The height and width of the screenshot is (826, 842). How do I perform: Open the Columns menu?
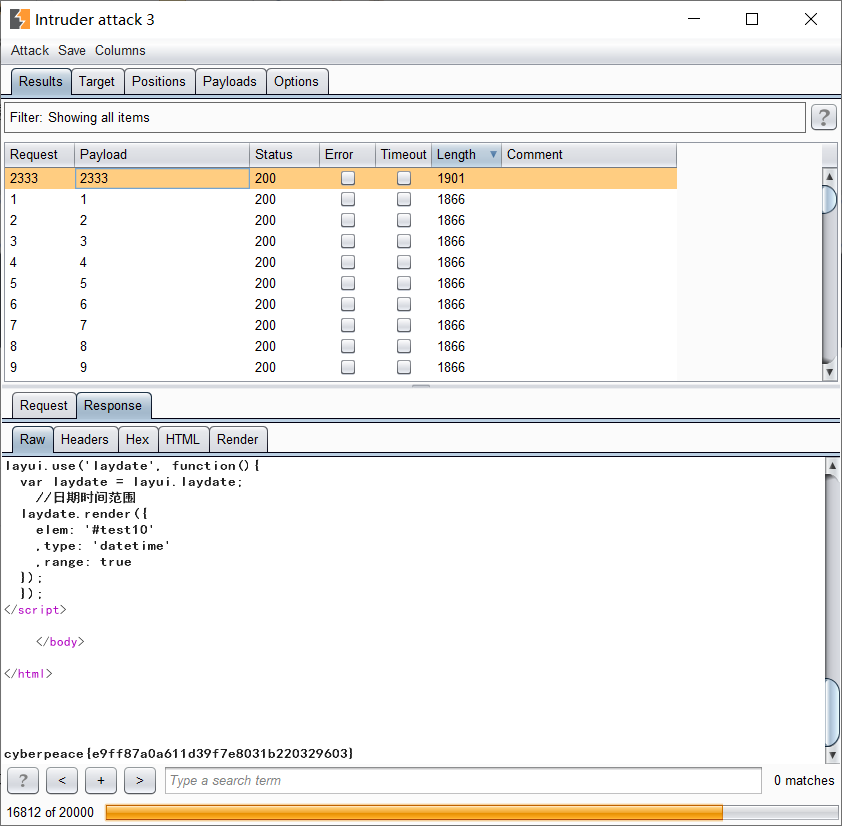[120, 50]
